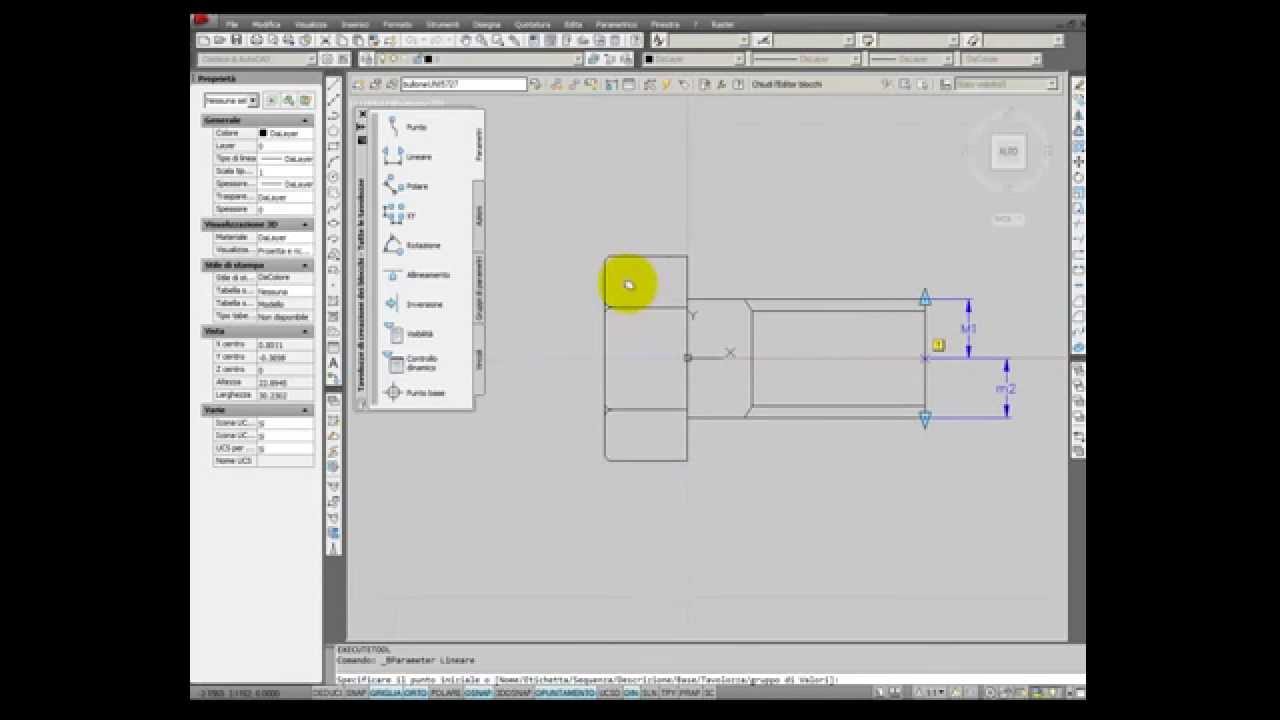Toggle GRIGLIA mode in status bar
The image size is (1280, 720).
tap(384, 692)
